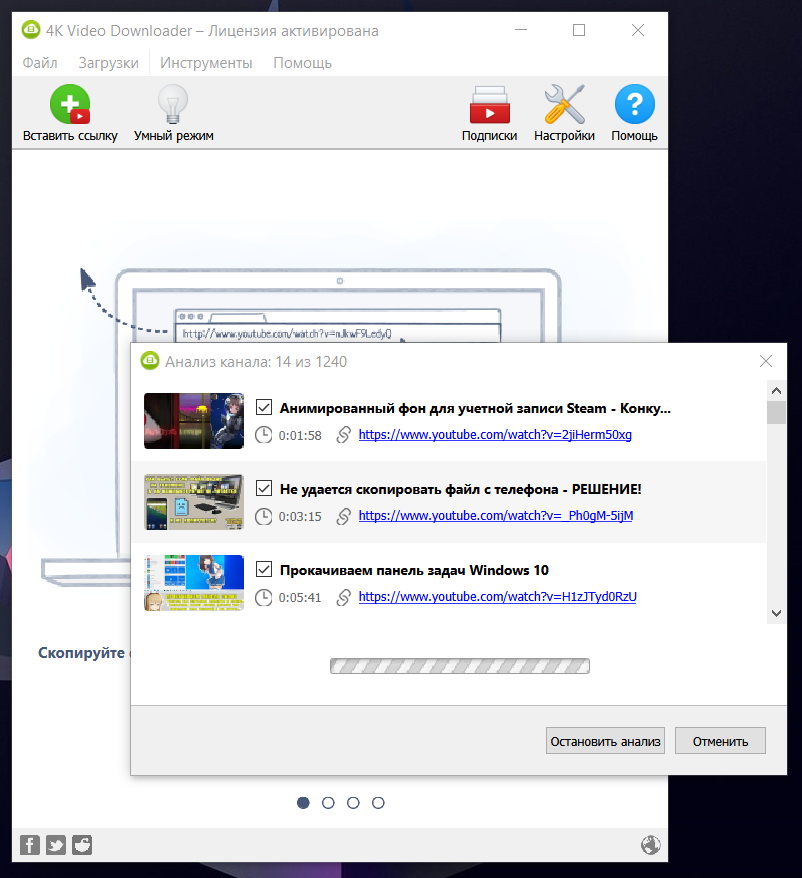Uncheck Не удается скопировать файл video
Screen dimensions: 802x878
click(264, 488)
